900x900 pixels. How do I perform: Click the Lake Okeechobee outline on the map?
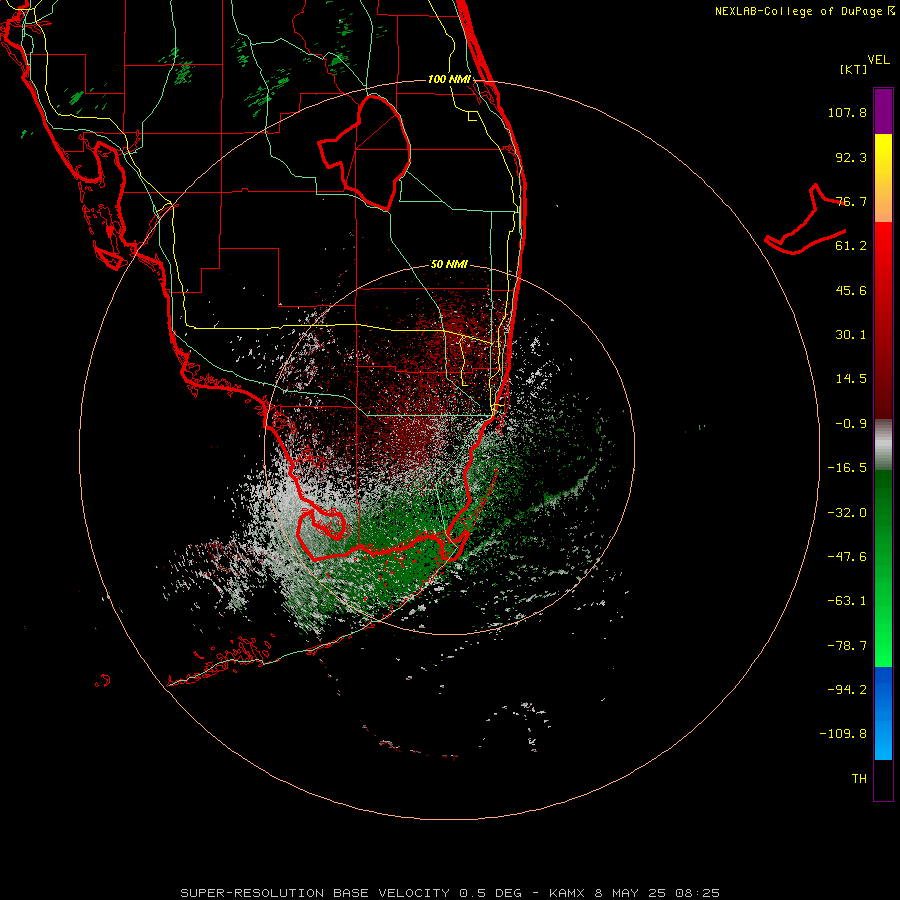[364, 153]
